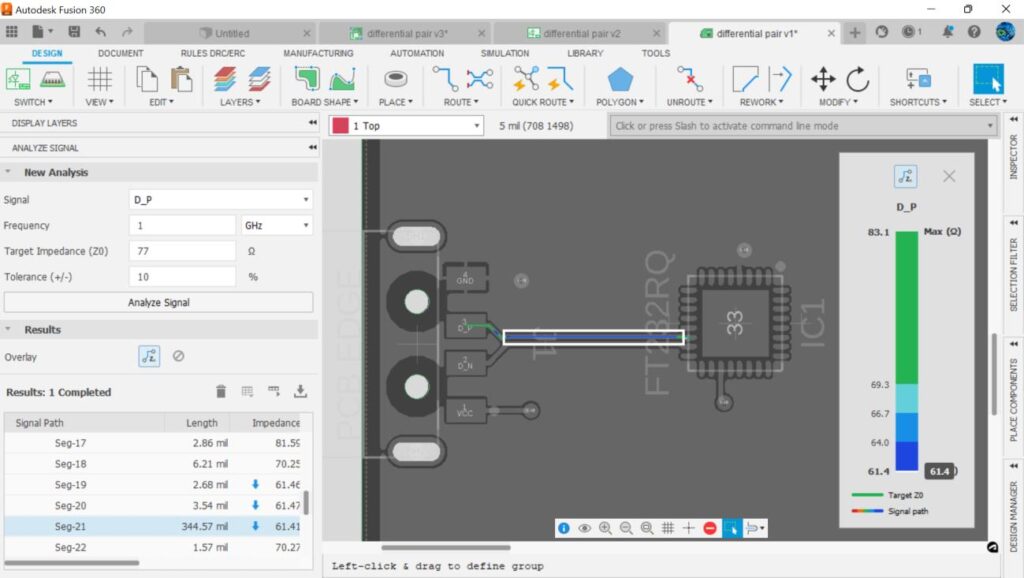
Task: Click the green segment of impedance color scale
Action: 906,307
